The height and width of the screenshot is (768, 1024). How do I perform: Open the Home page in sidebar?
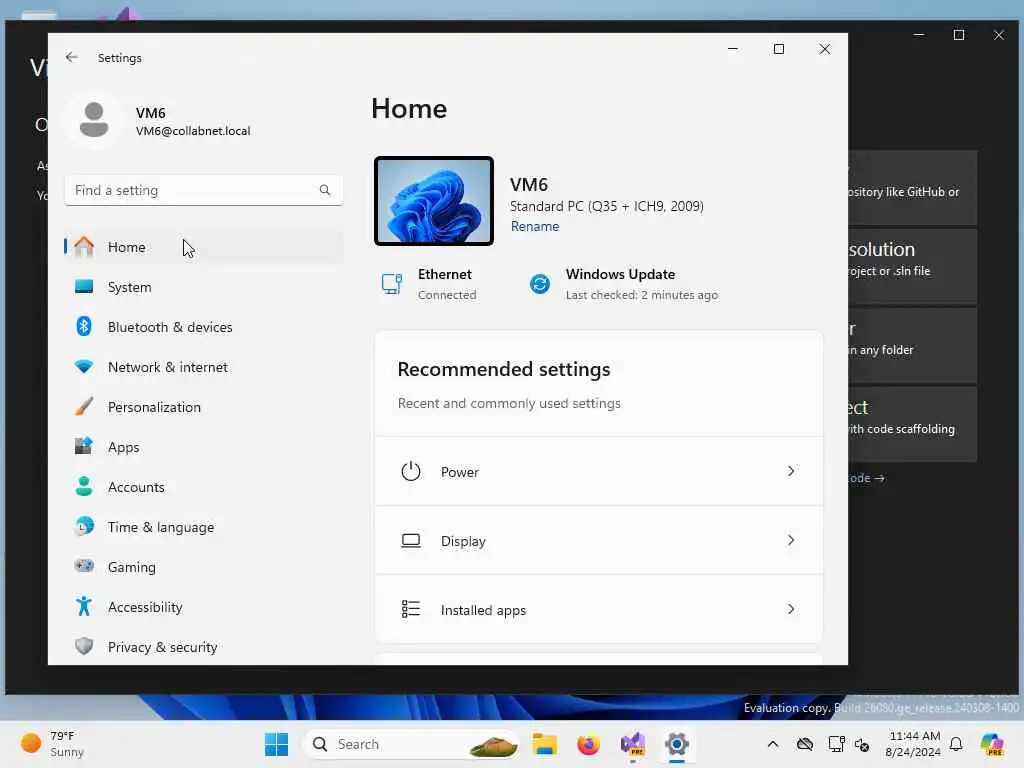coord(204,247)
